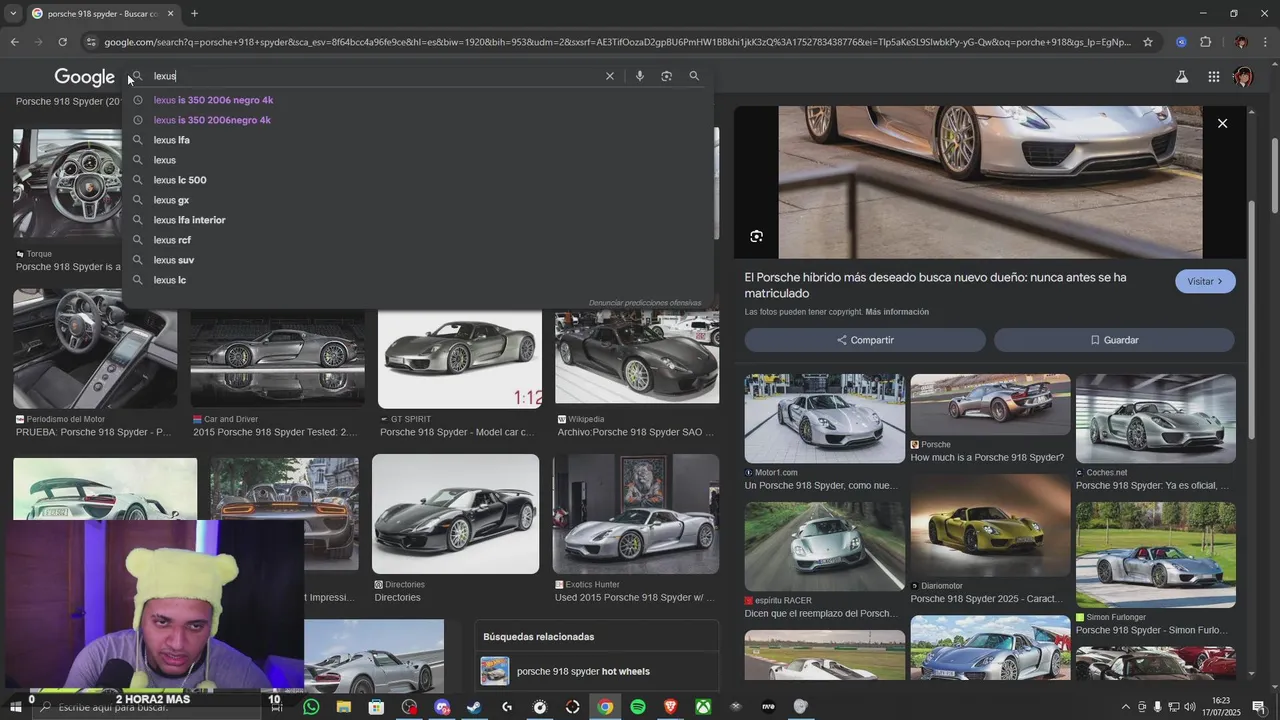The height and width of the screenshot is (720, 1280).
Task: Share the image with Compartir
Action: coord(865,340)
